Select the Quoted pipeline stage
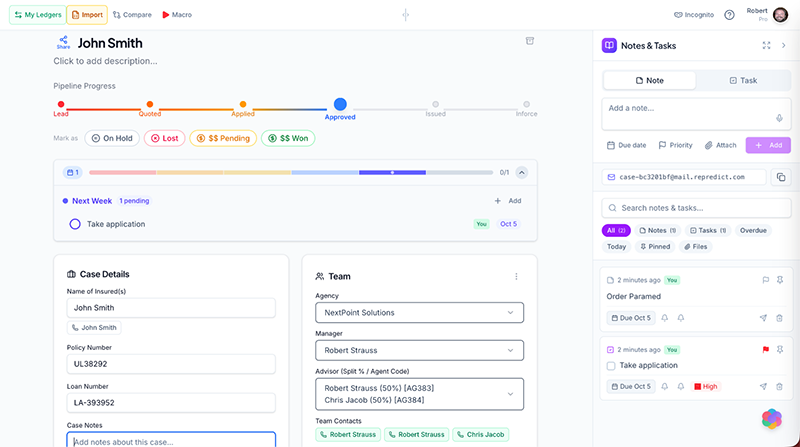Screen dimensions: 800x447 click(149, 109)
